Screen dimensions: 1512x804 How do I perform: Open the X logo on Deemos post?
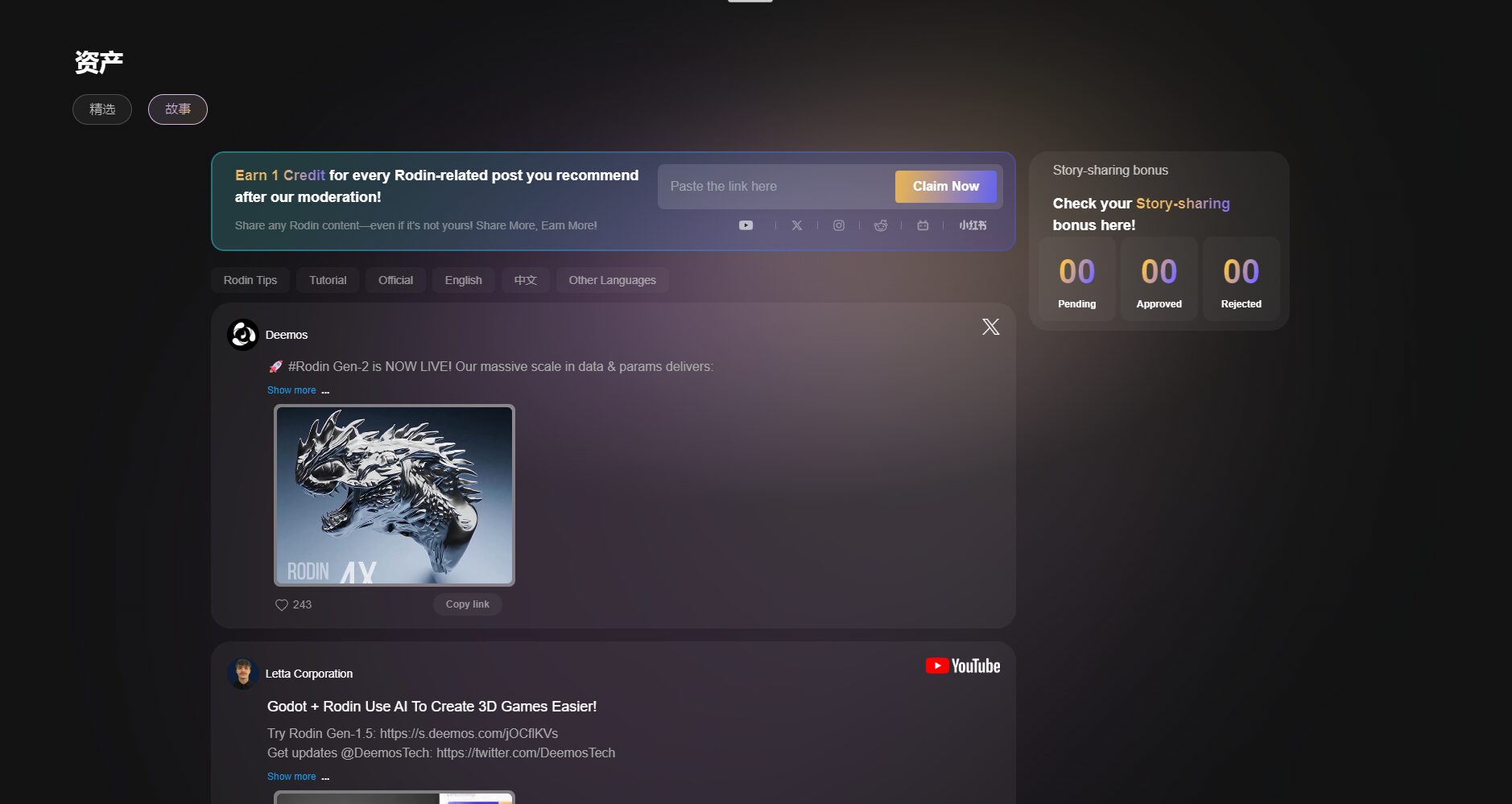pyautogui.click(x=990, y=327)
